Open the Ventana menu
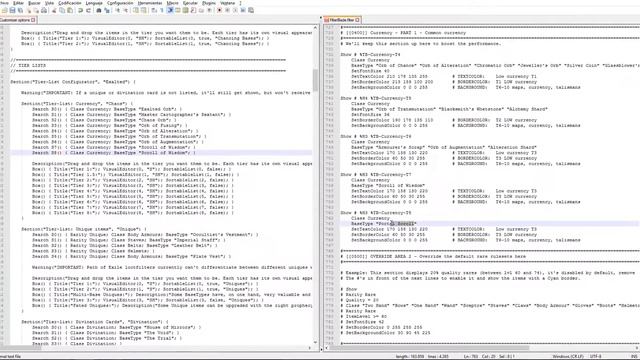 click(227, 3)
